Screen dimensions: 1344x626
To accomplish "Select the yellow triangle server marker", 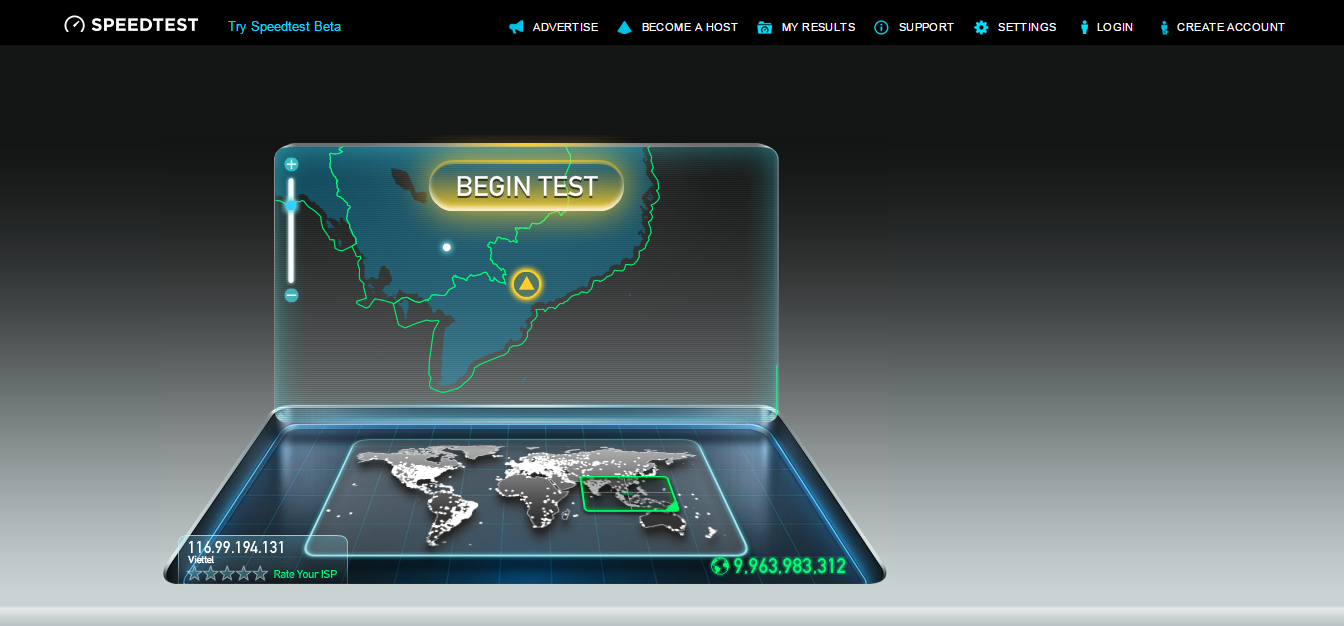I will click(x=527, y=284).
